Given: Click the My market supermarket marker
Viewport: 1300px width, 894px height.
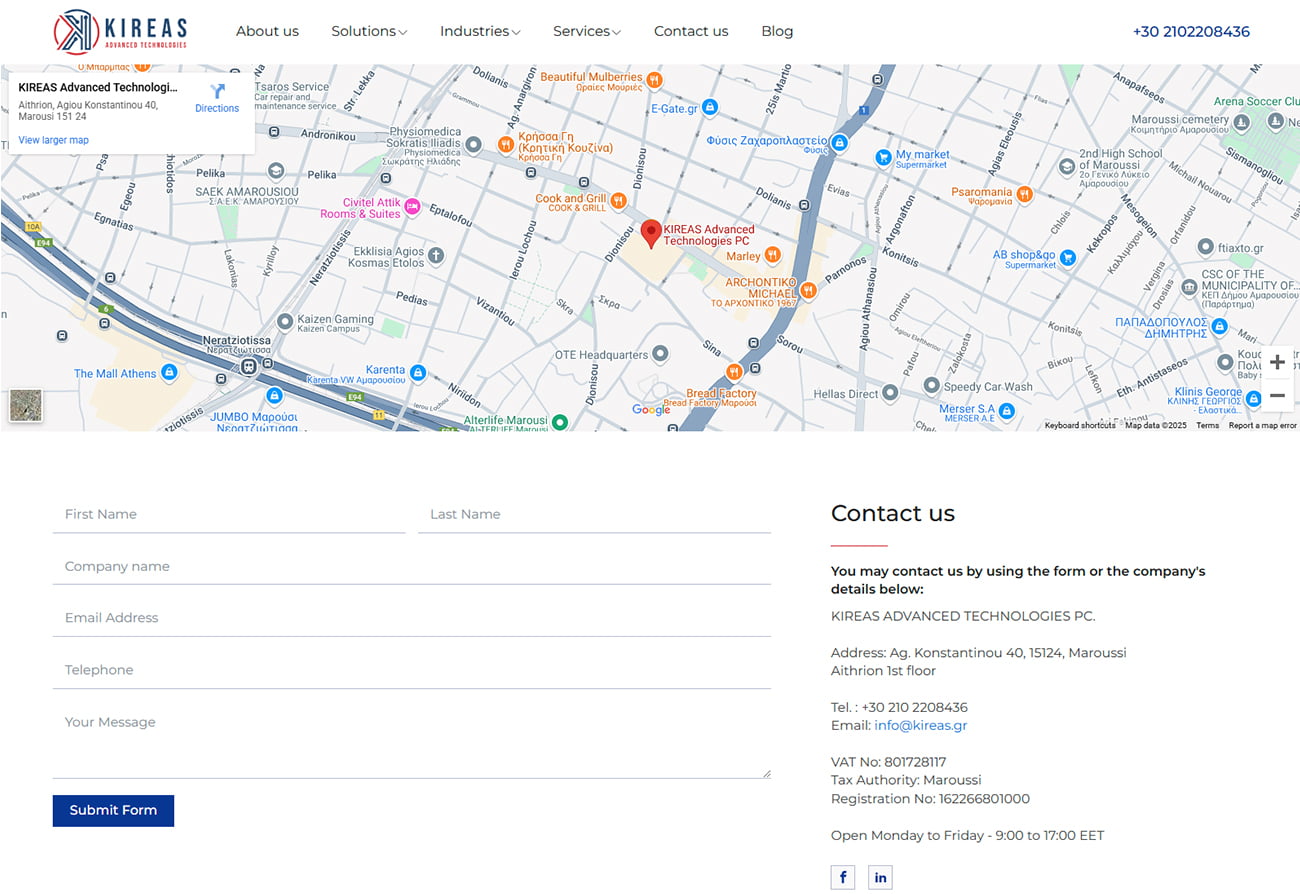Looking at the screenshot, I should [x=883, y=157].
